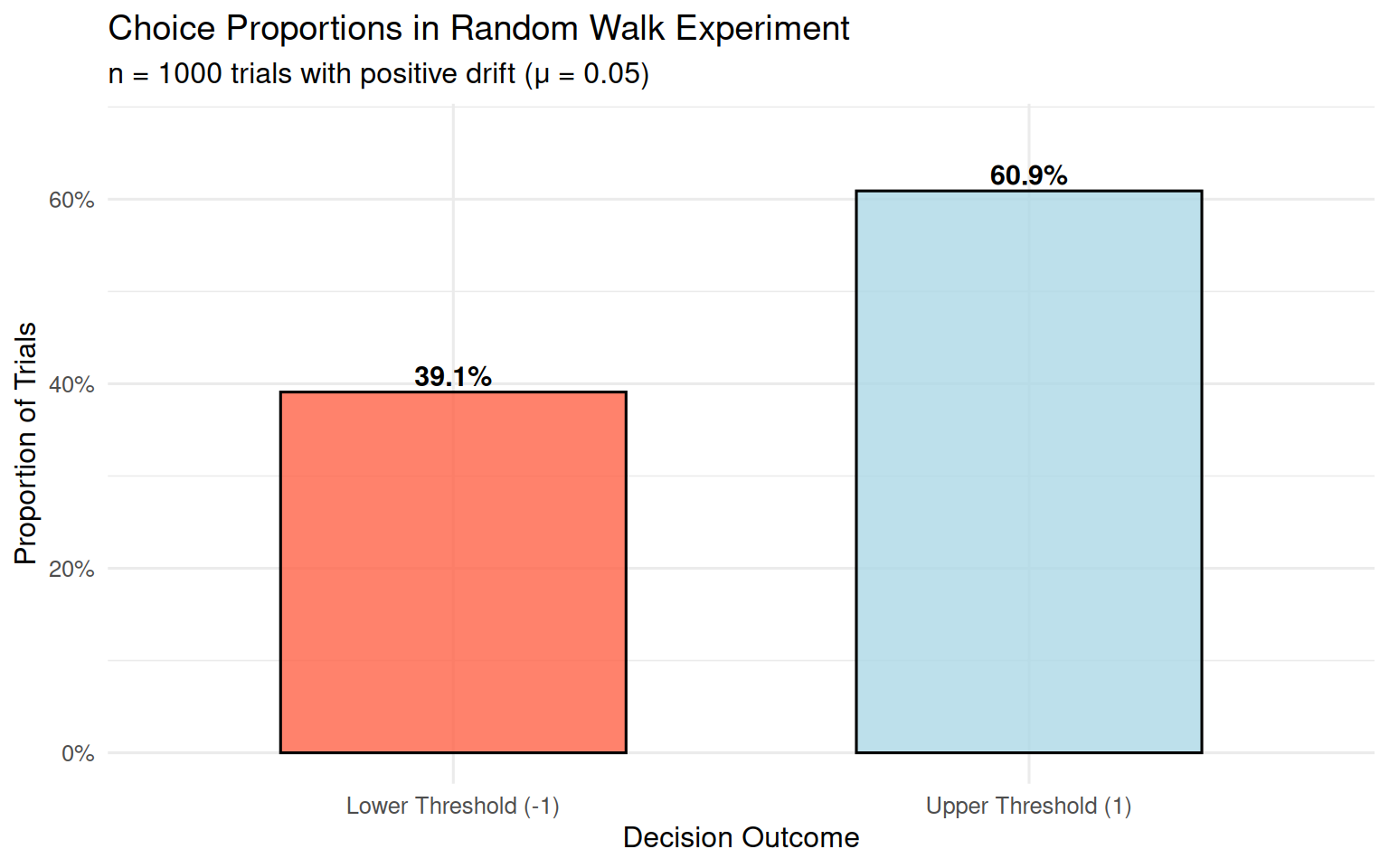Click the "positive drift" text in subtitle
1389x868 pixels.
[x=438, y=73]
